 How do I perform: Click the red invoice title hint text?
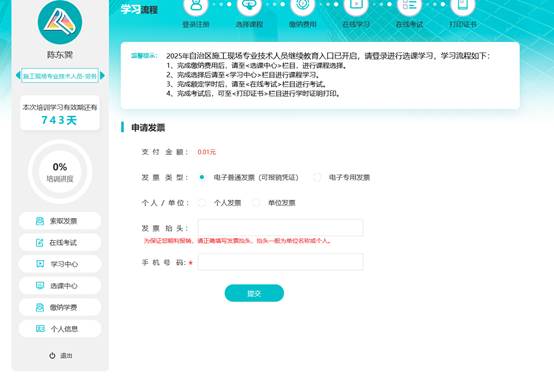237,241
